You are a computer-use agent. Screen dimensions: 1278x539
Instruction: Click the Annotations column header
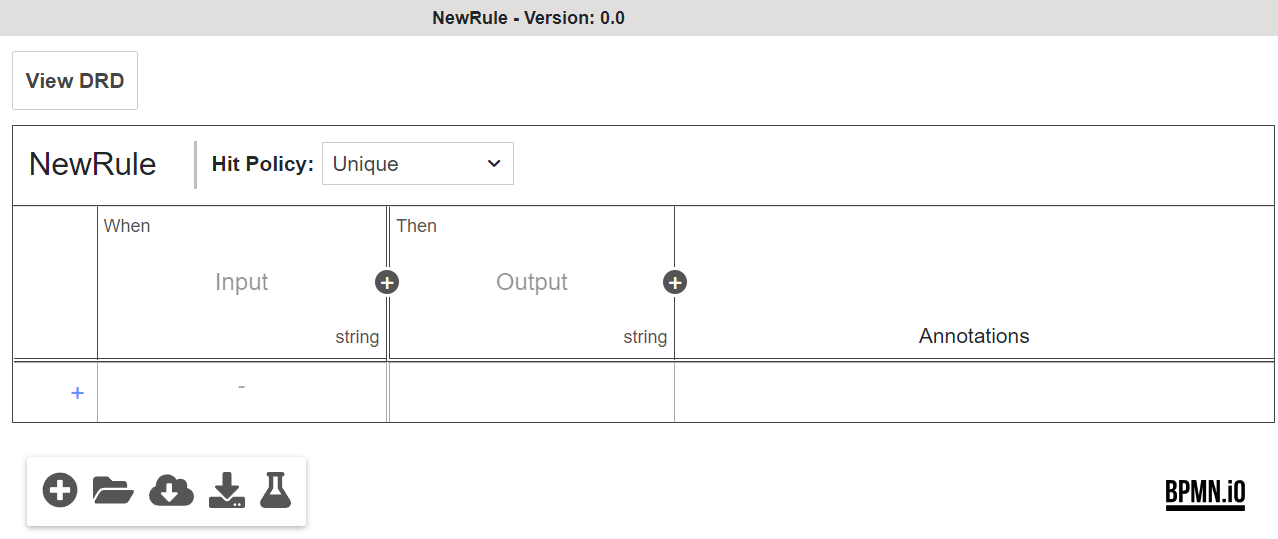tap(974, 336)
